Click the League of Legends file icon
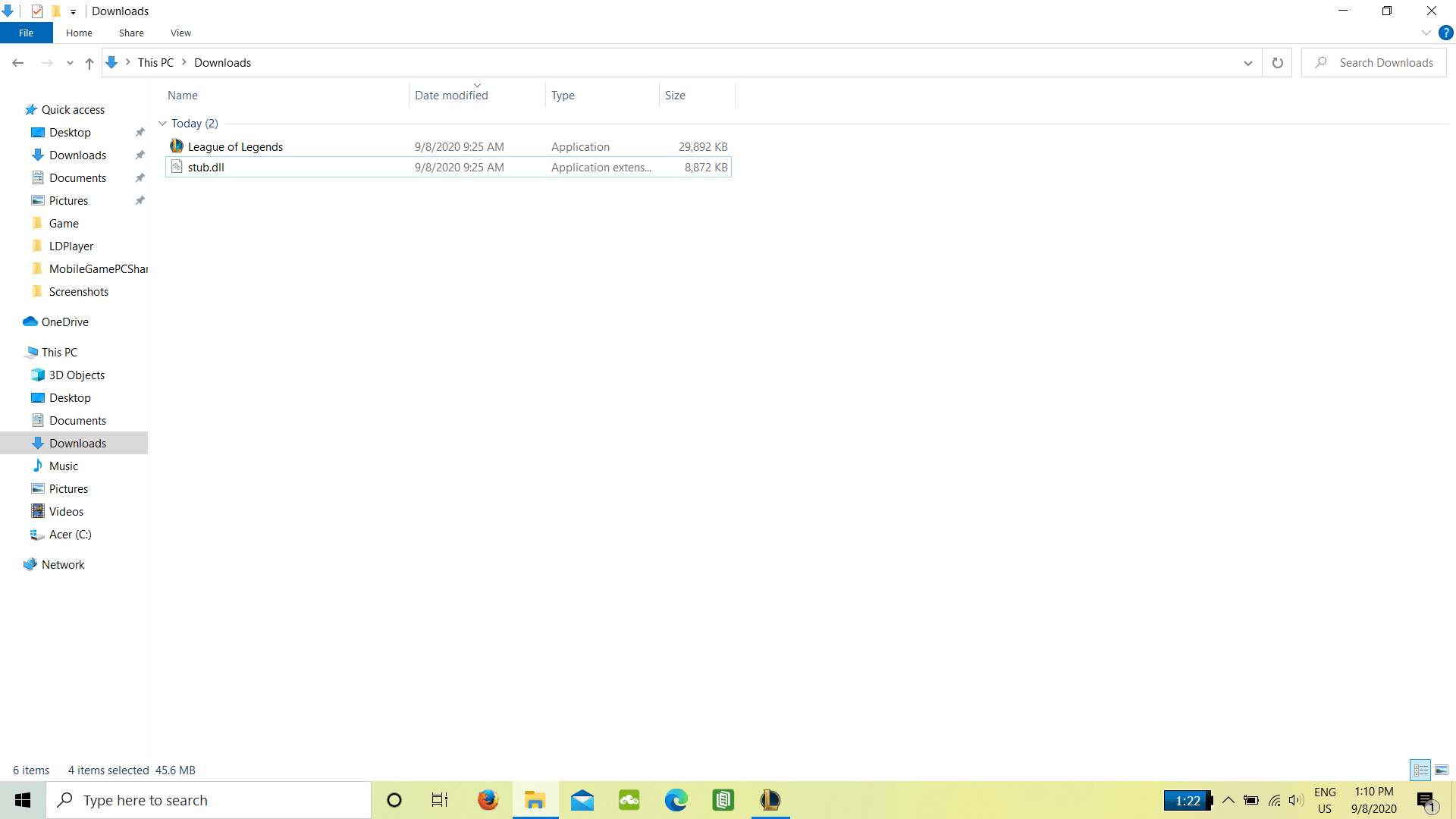The image size is (1456, 819). (x=177, y=146)
